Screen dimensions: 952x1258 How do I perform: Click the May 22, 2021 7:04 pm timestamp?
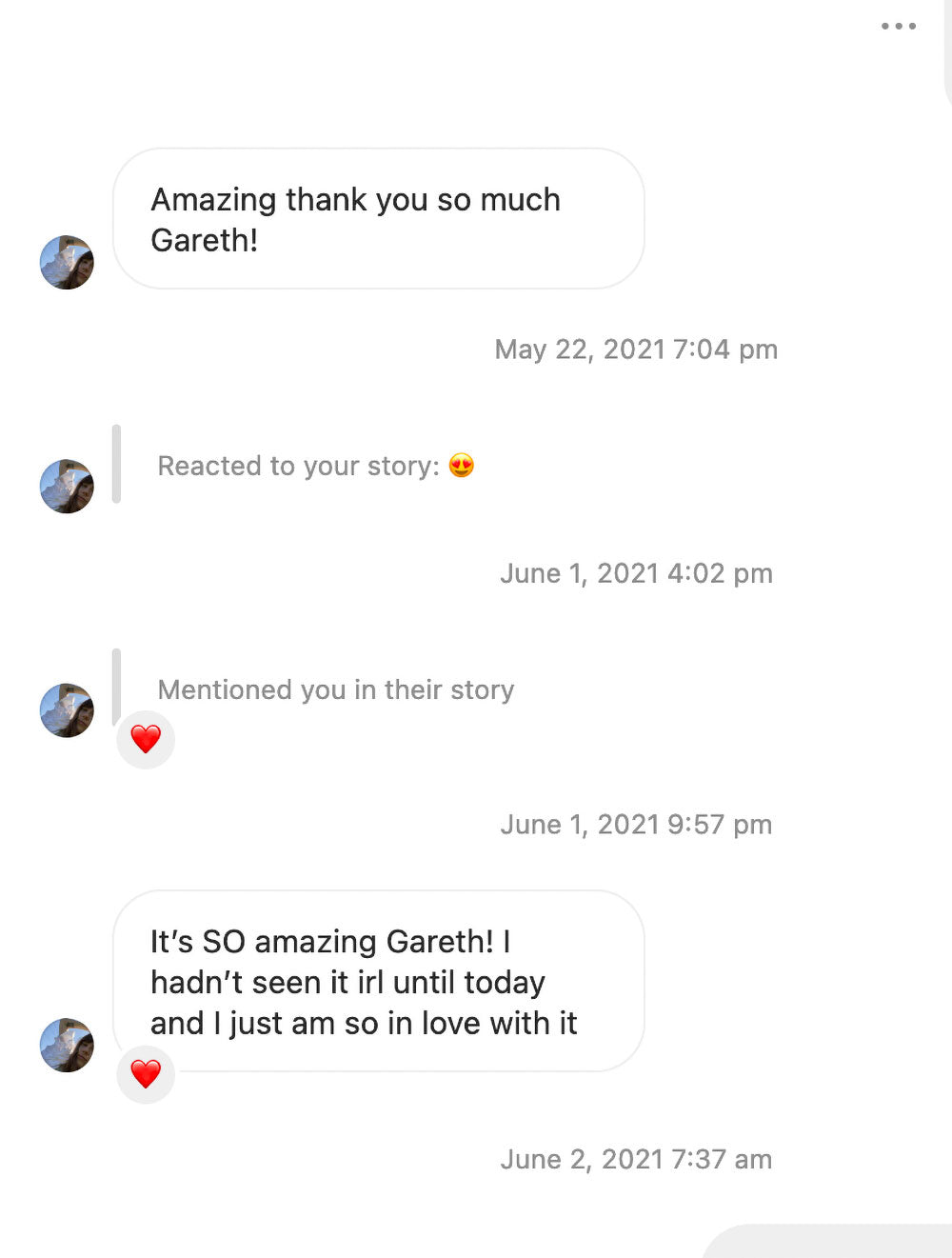[636, 349]
